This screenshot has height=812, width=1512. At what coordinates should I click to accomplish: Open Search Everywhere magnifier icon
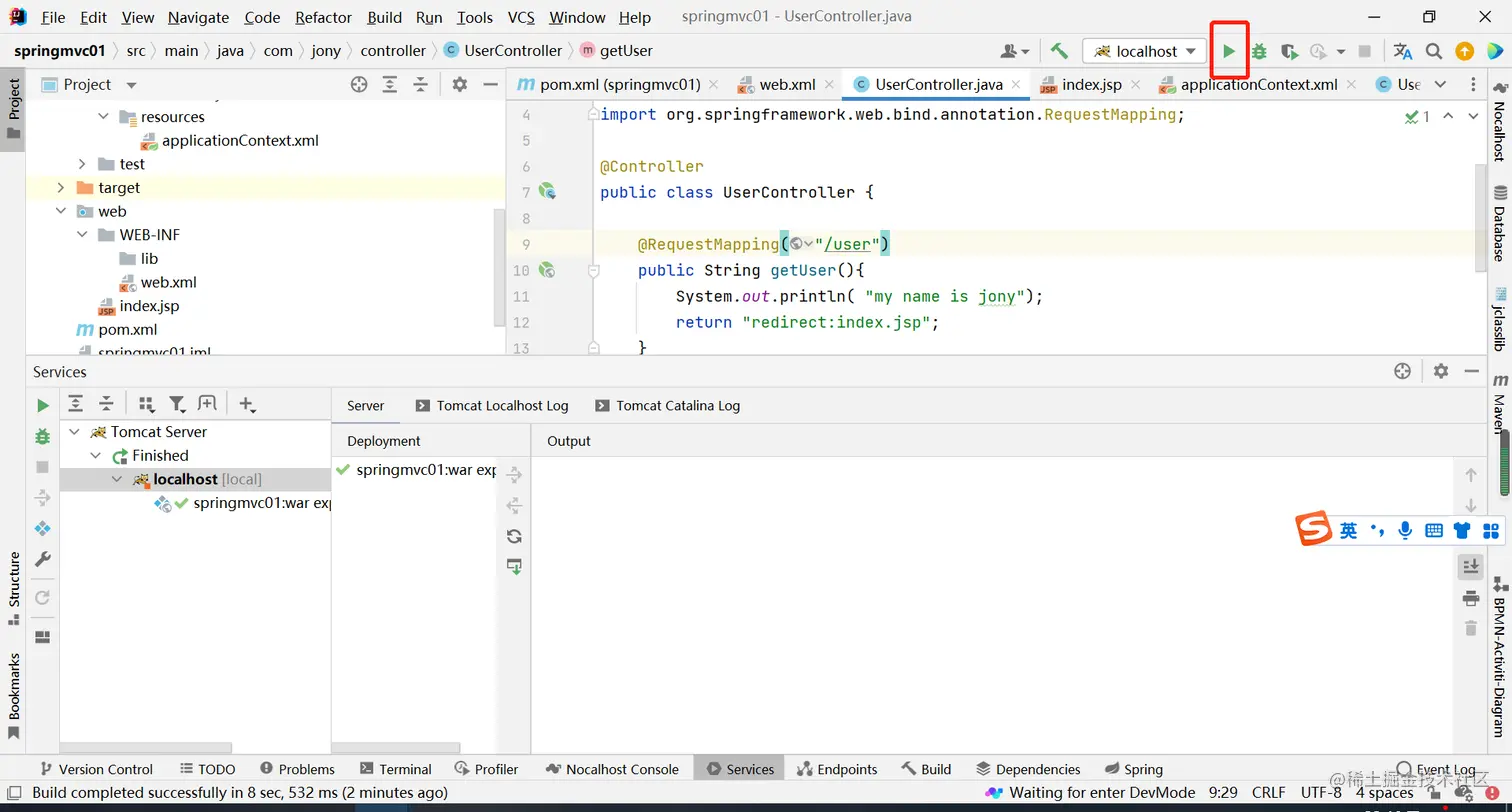click(1434, 51)
